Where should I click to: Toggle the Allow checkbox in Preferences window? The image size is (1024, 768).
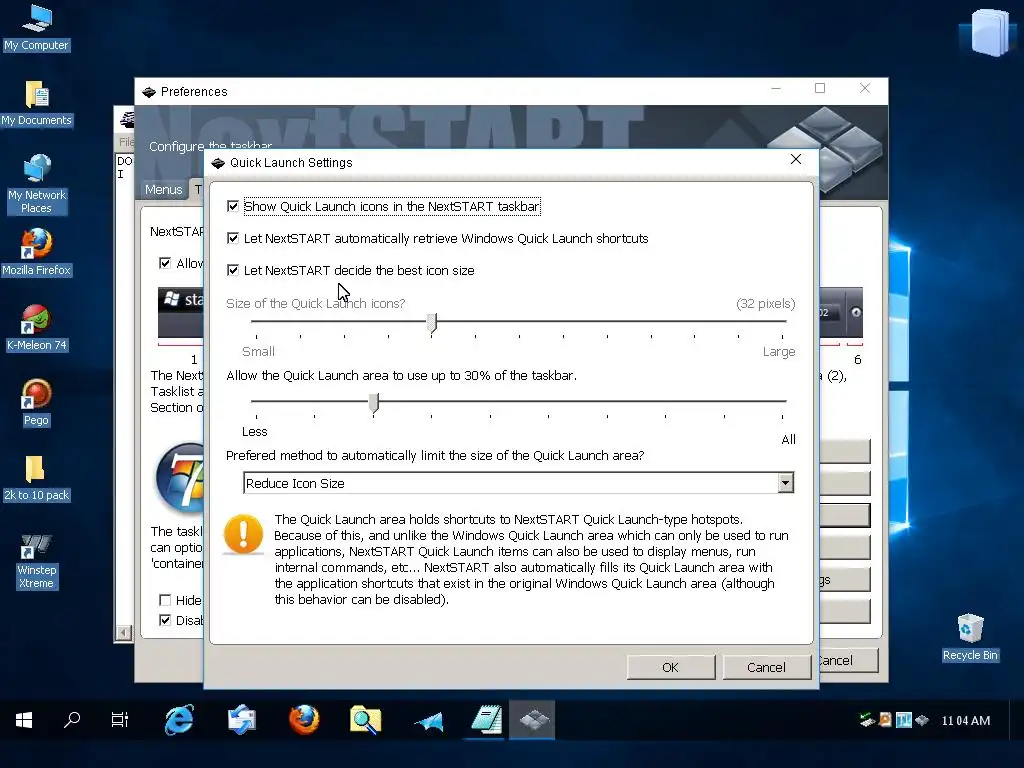tap(165, 263)
